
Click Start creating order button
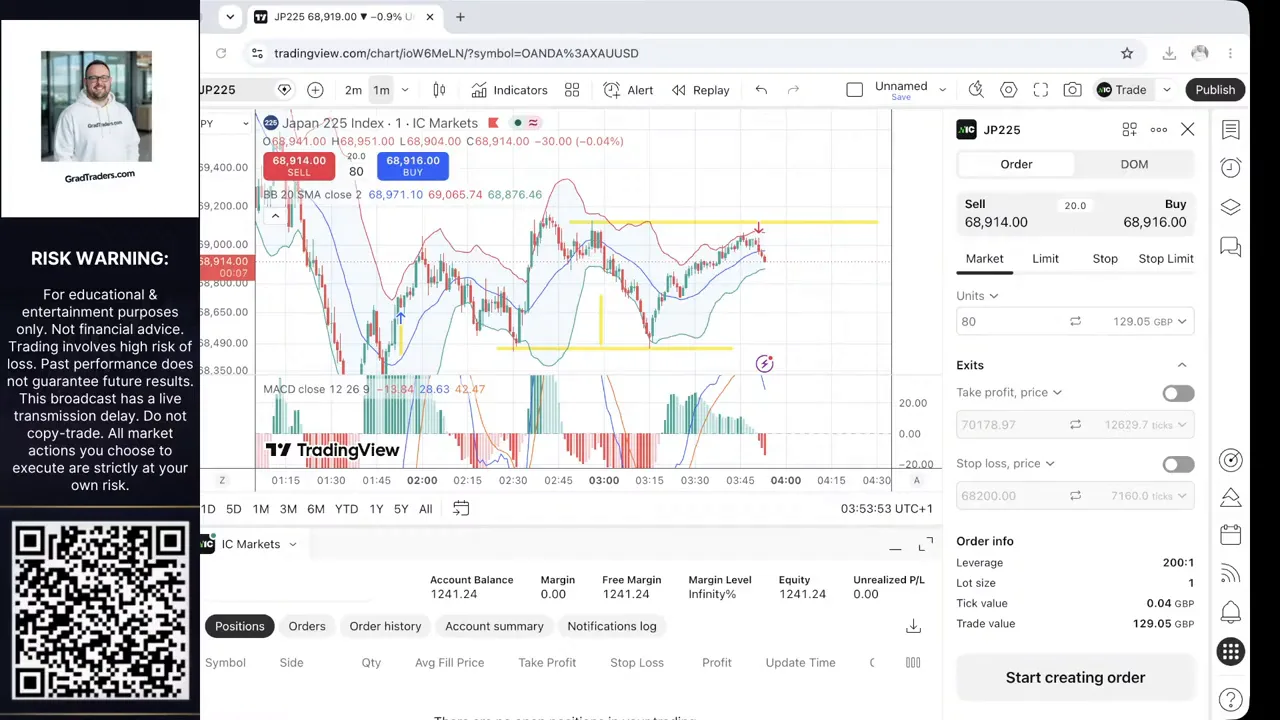1075,678
